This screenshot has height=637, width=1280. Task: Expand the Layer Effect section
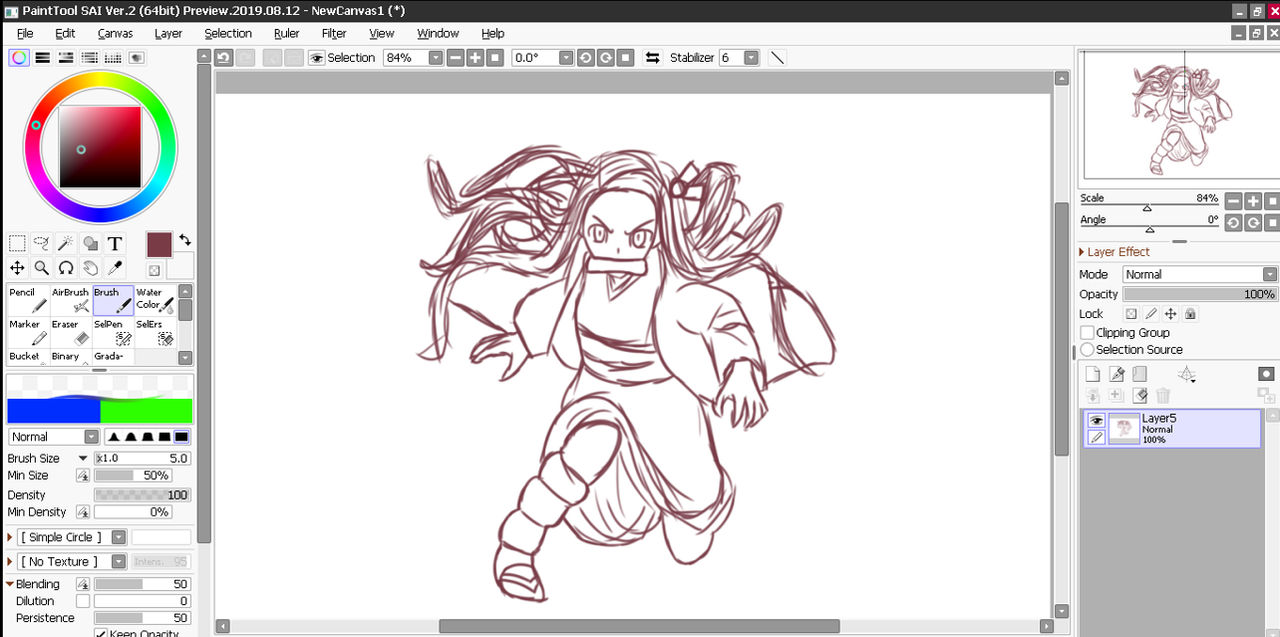coord(1083,252)
